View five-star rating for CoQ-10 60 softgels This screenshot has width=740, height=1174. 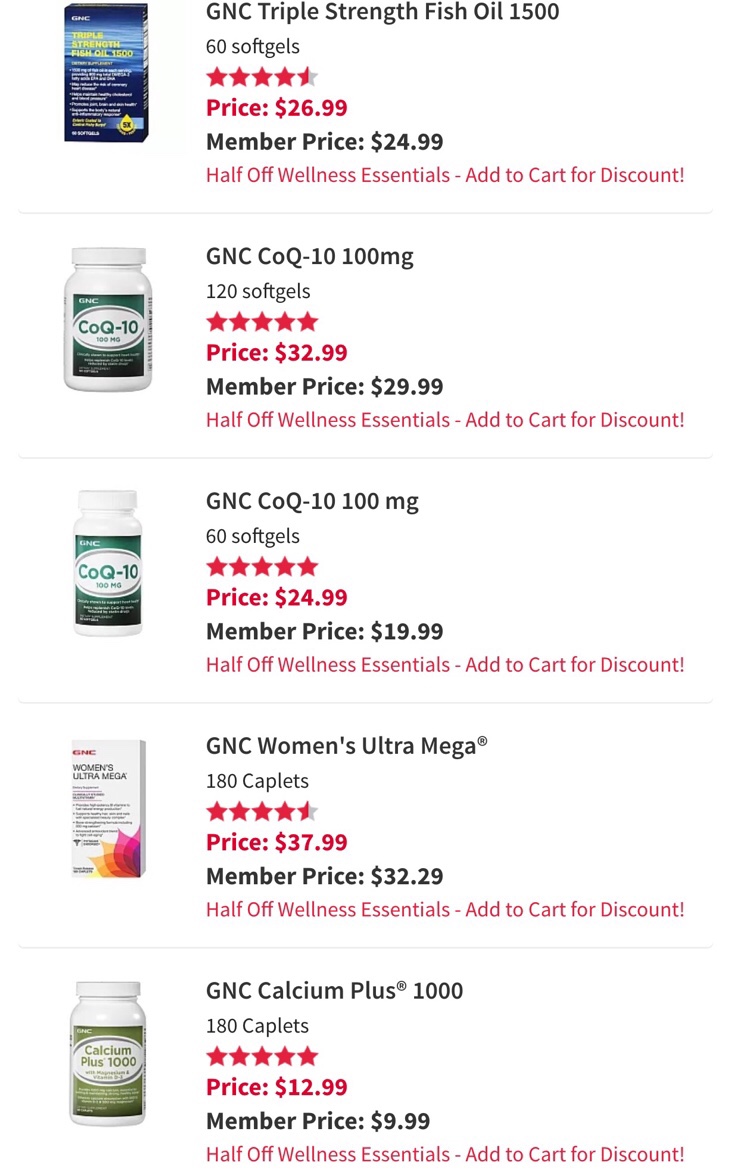[262, 567]
